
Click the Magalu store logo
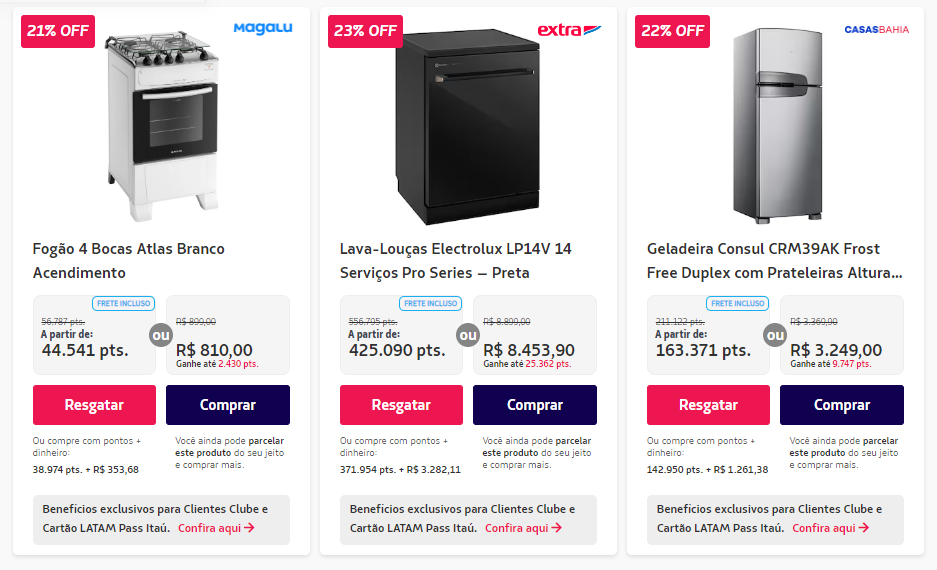(263, 29)
